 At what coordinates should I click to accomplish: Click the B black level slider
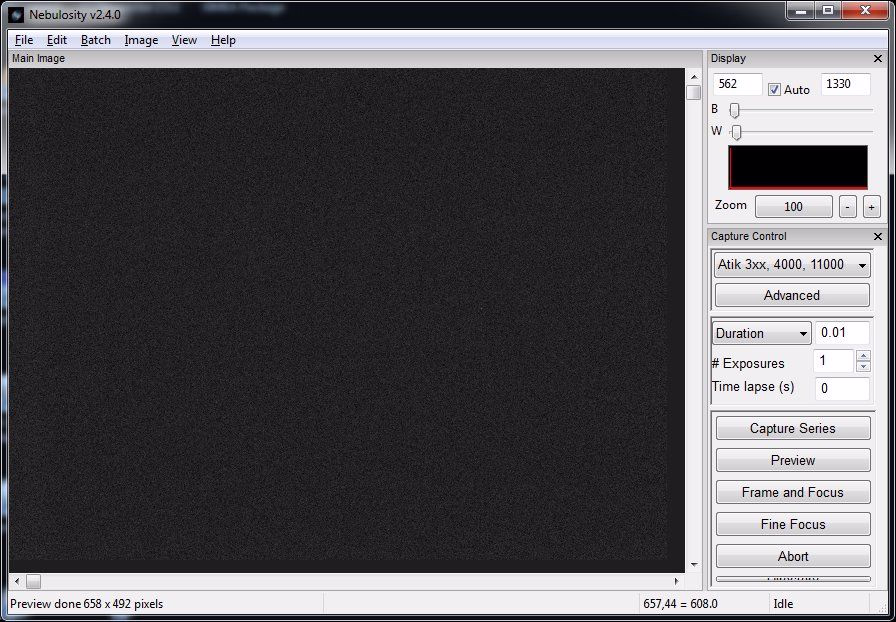pos(735,110)
